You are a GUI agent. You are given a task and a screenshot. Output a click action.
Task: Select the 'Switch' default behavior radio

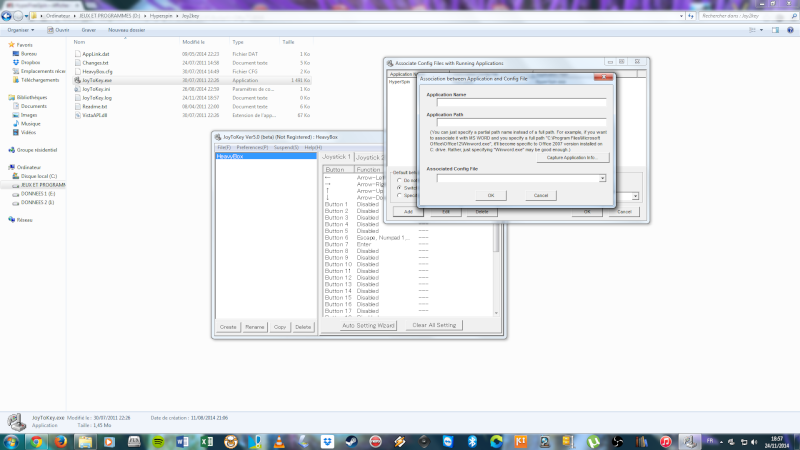[399, 188]
